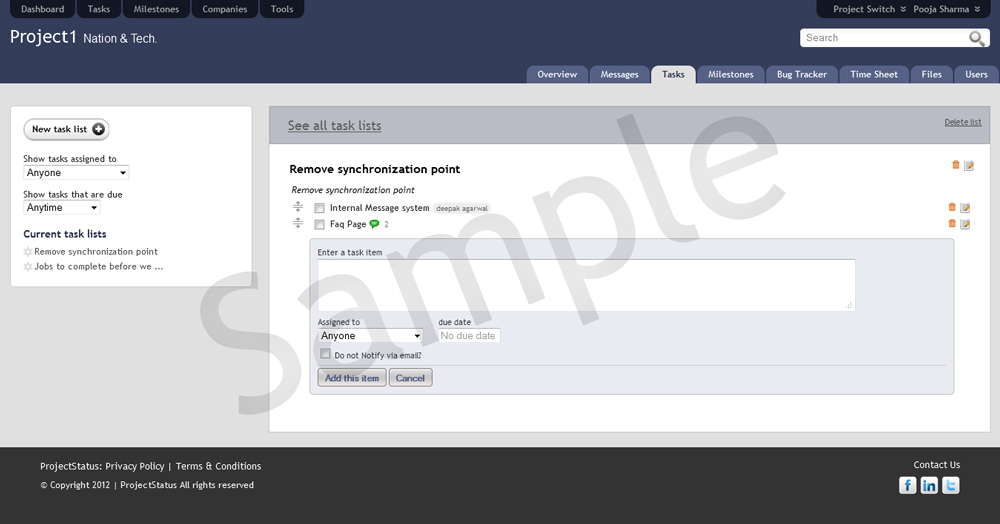Open the Facebook social icon

(x=907, y=486)
